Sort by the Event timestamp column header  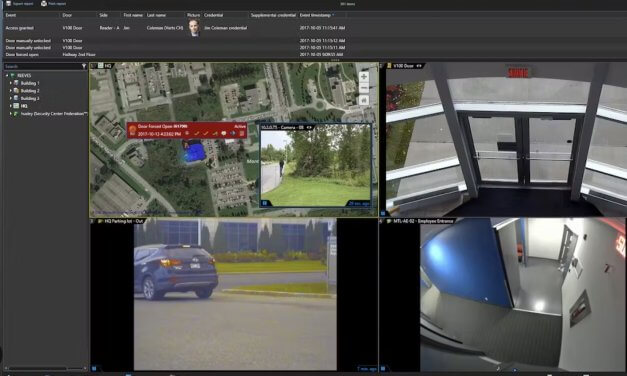click(x=316, y=15)
